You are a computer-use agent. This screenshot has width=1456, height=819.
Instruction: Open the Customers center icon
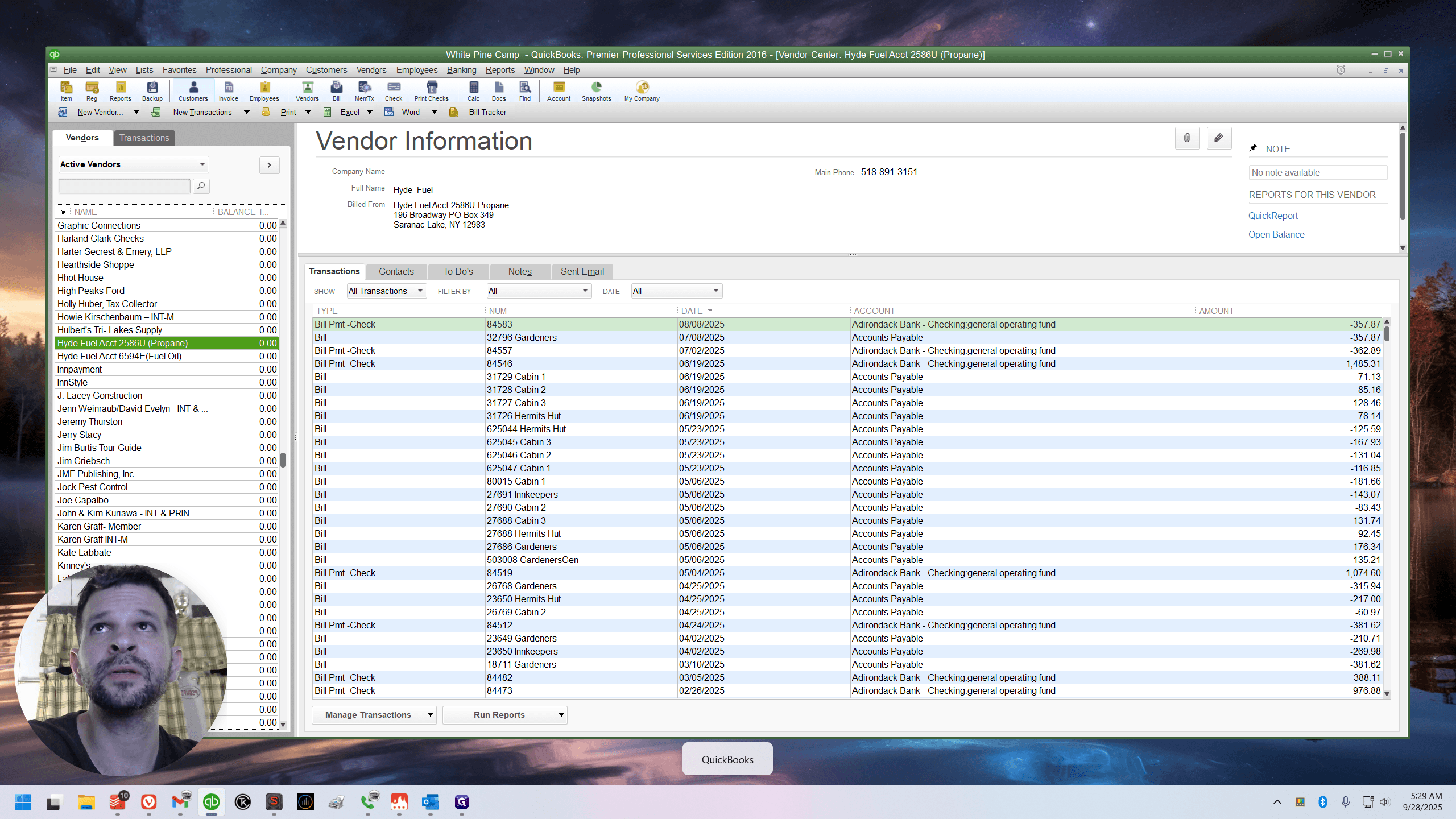pos(193,91)
